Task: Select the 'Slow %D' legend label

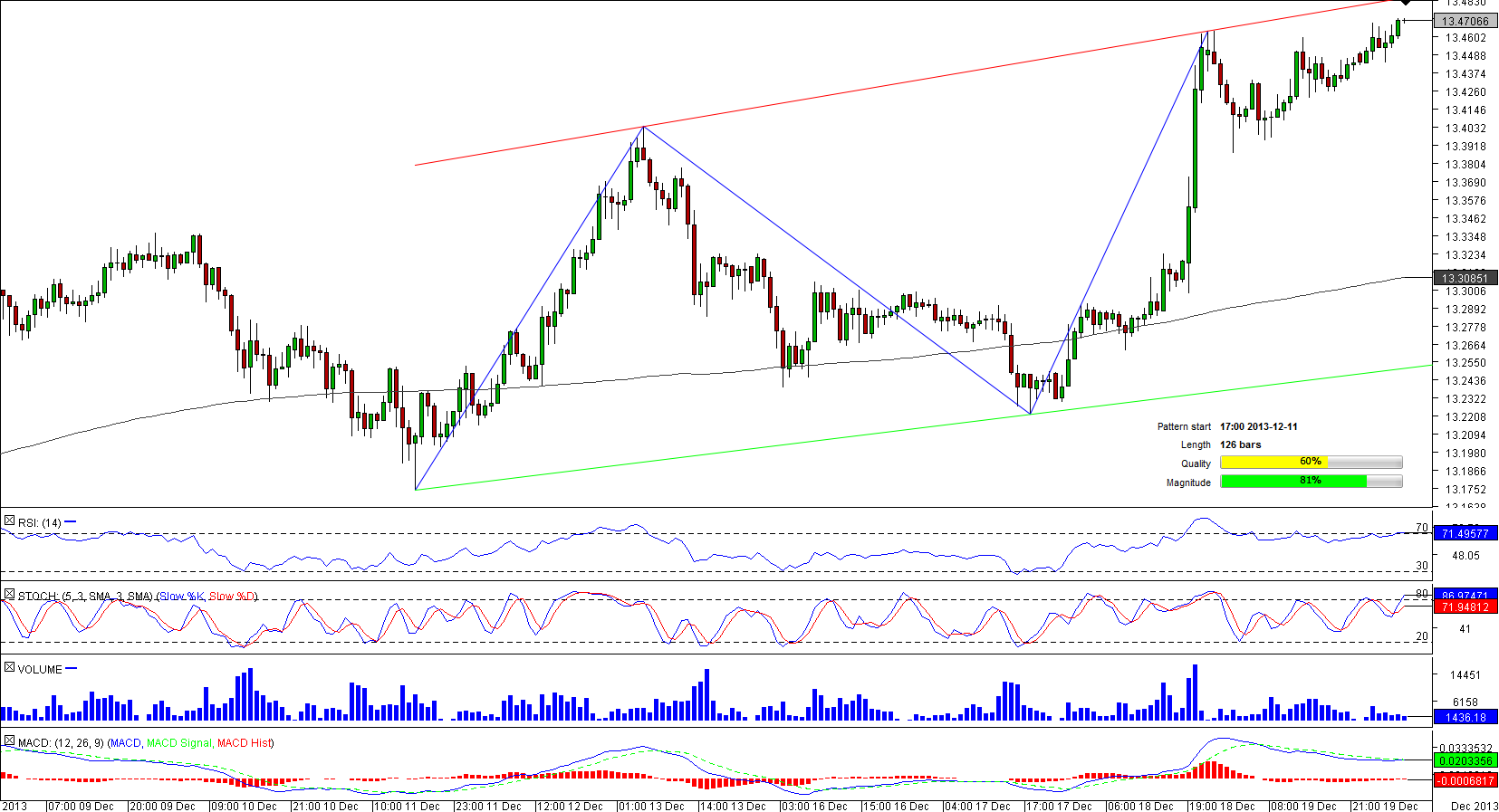Action: click(x=232, y=597)
